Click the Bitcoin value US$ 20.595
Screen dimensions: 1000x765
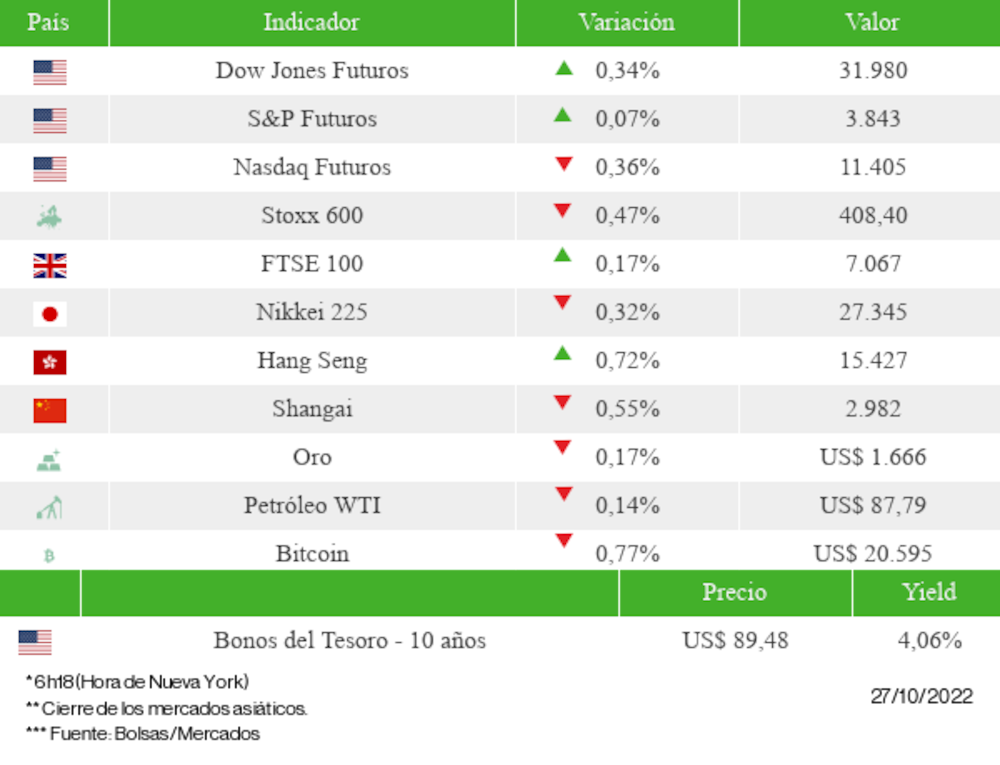click(873, 554)
